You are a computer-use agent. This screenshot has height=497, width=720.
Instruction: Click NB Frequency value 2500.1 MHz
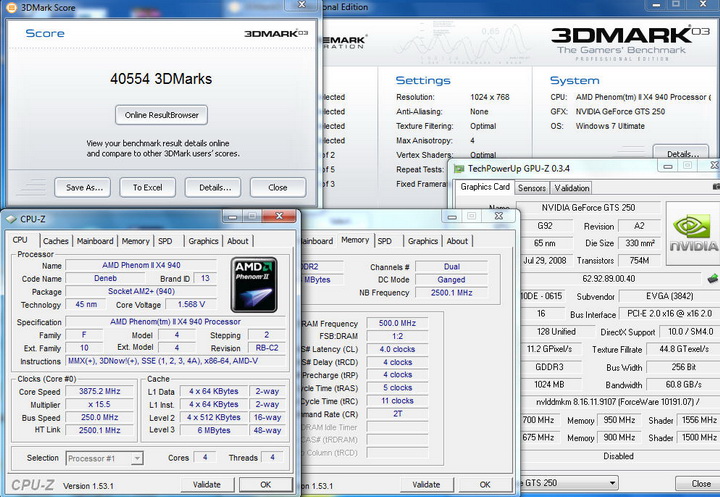pos(451,293)
